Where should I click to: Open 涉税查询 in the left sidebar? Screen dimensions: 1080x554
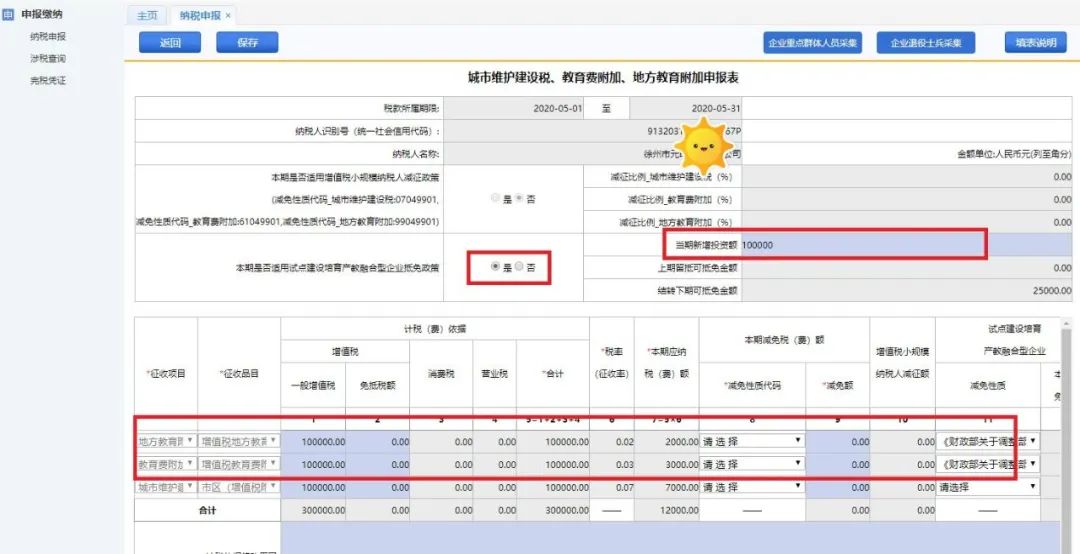[48, 58]
